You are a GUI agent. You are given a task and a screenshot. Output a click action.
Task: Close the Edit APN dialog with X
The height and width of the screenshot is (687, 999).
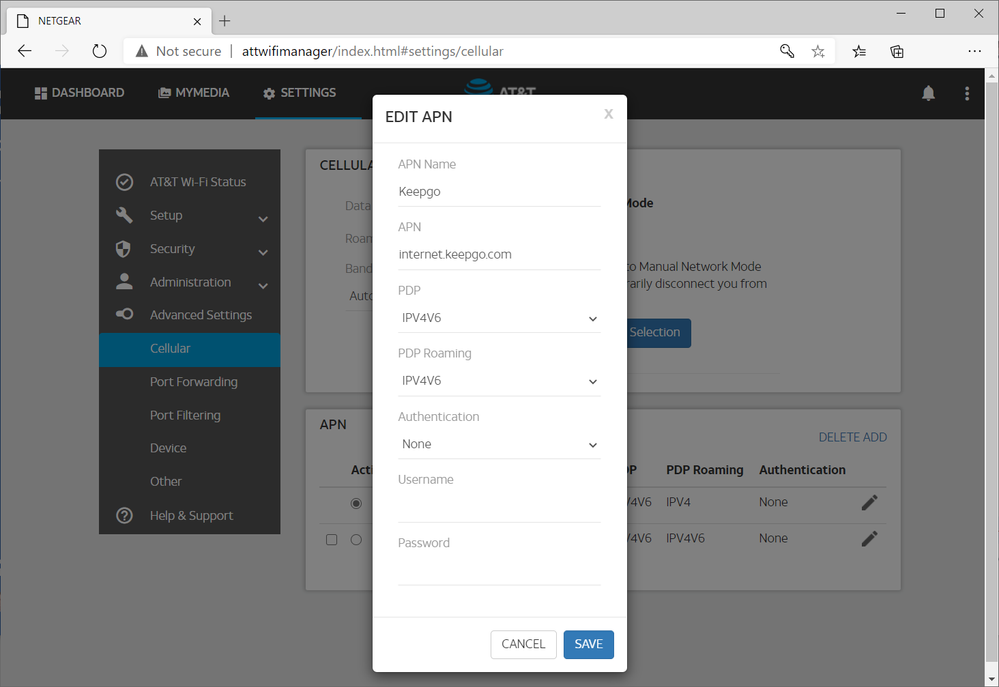point(608,114)
